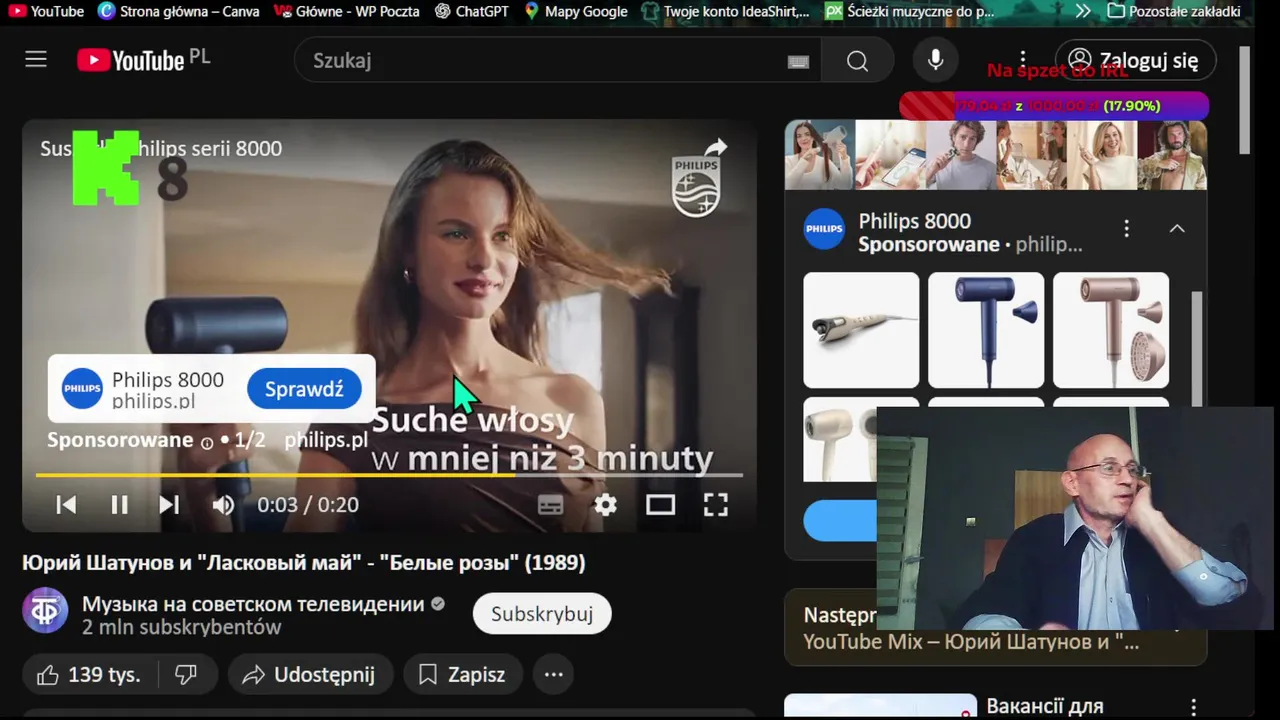
Task: Open Ścieżki muzyczne bookmark
Action: point(910,11)
